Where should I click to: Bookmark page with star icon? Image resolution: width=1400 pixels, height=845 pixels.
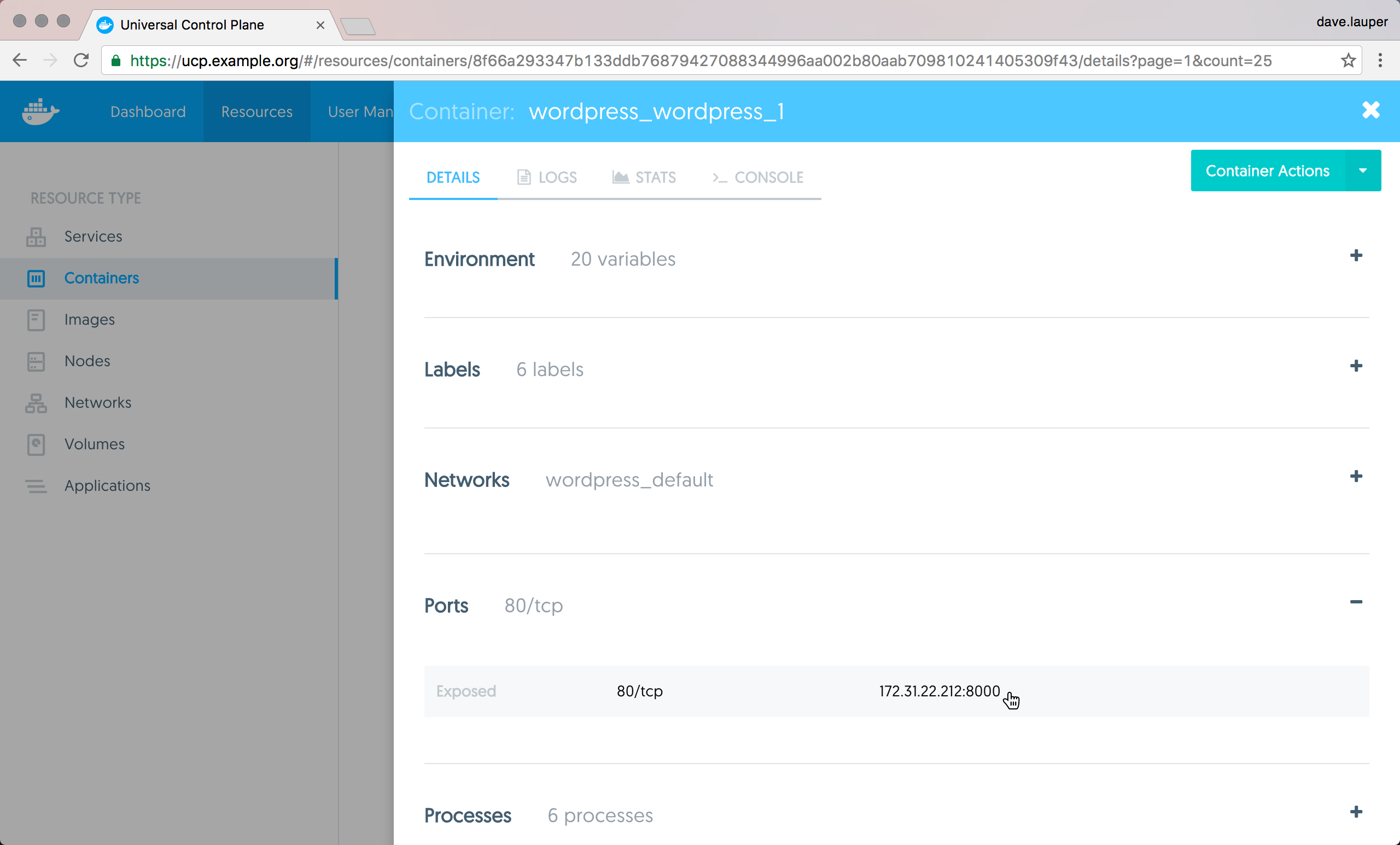1348,60
